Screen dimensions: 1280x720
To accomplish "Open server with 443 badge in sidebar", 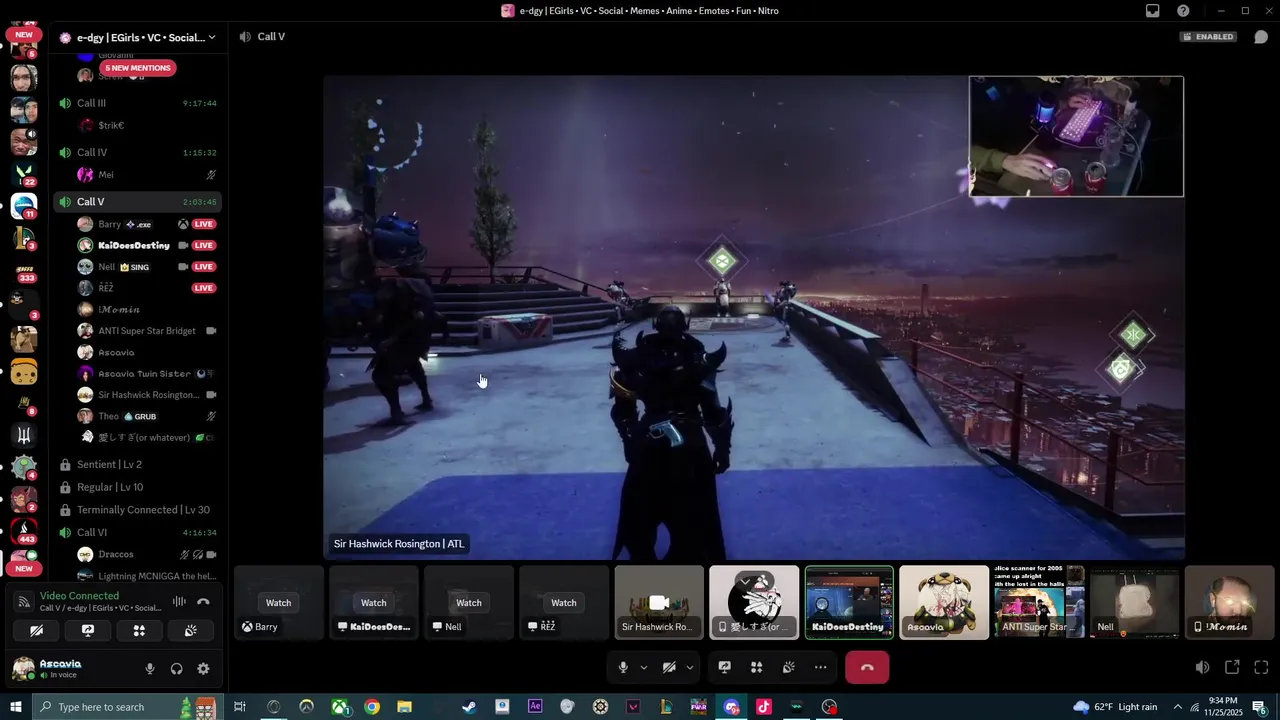I will coord(24,529).
